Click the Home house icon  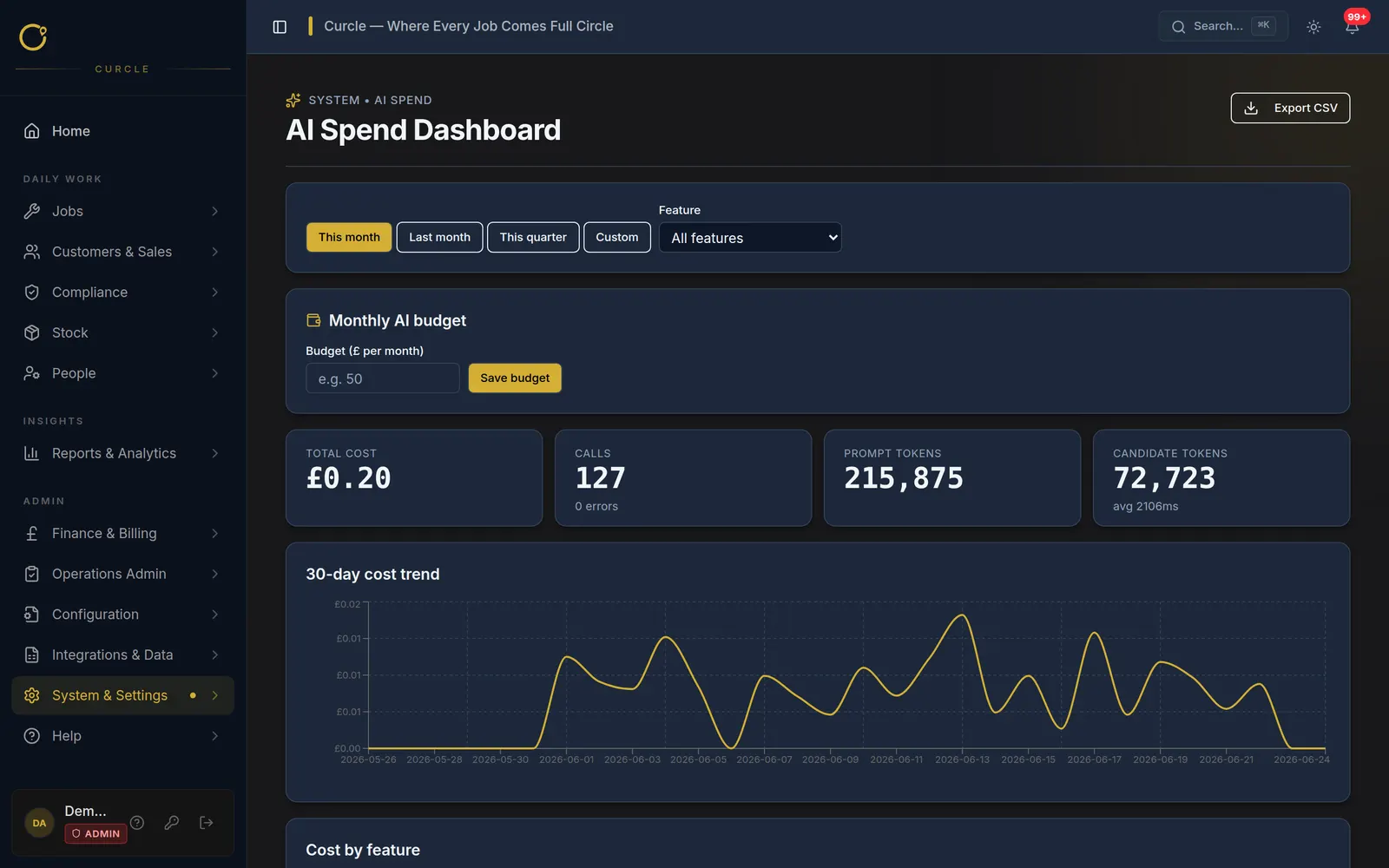[32, 131]
